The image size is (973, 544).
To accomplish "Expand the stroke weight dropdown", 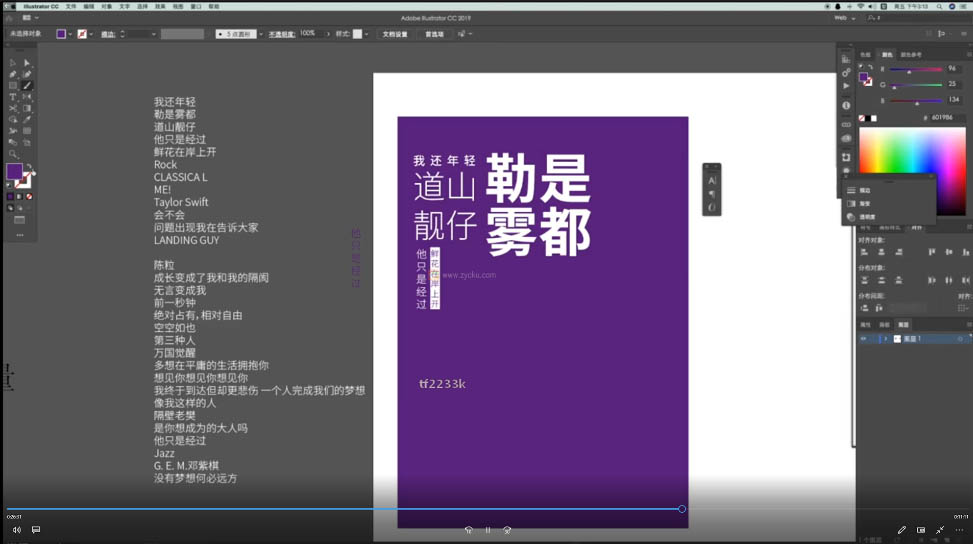I will (x=154, y=34).
